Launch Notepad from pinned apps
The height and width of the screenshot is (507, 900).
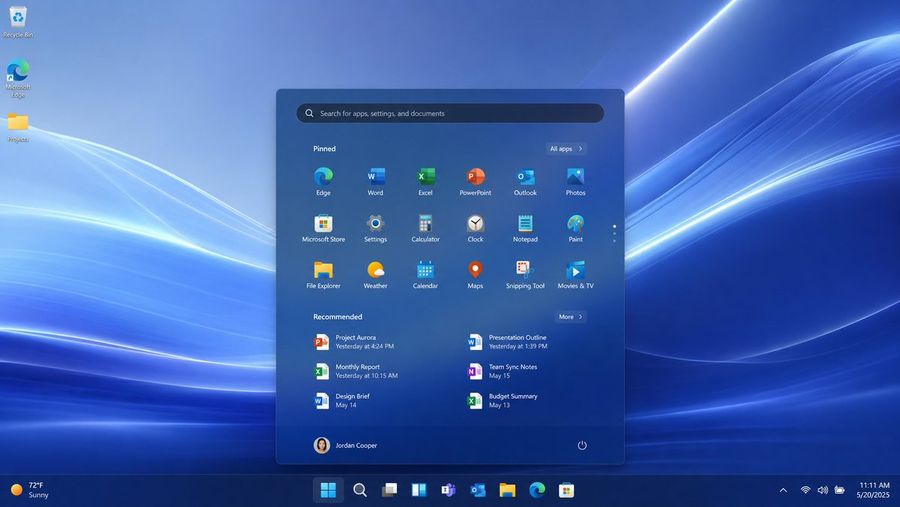525,228
